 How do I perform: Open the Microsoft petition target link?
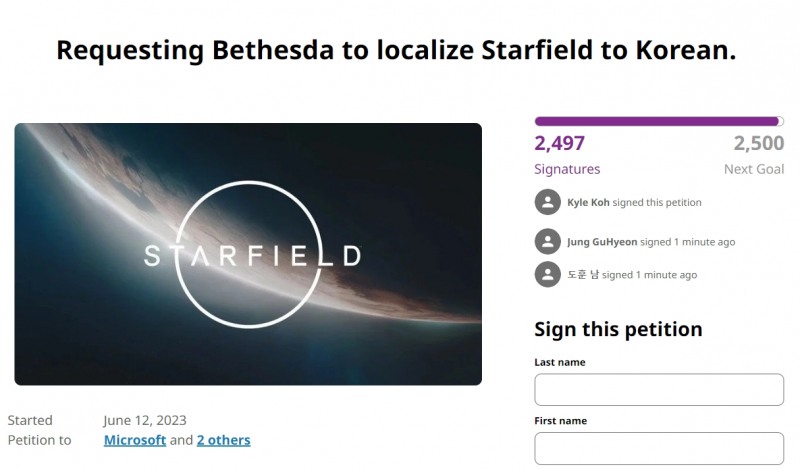point(135,440)
